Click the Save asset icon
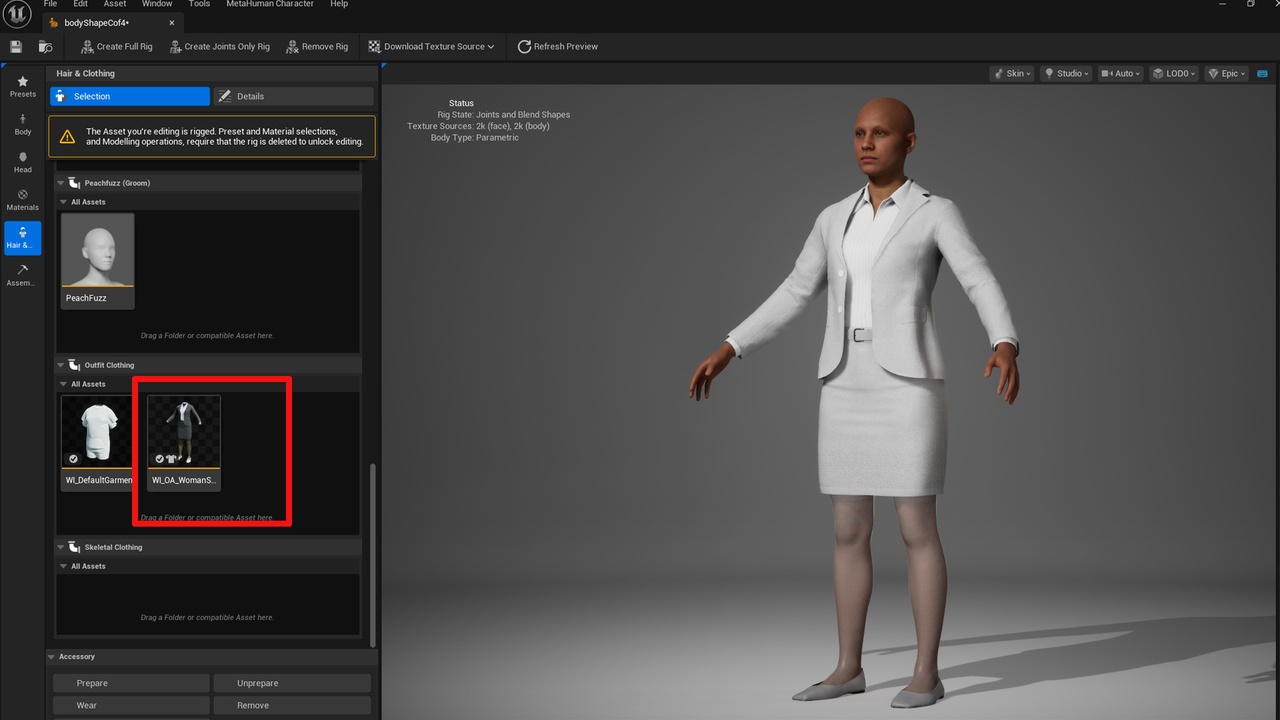The width and height of the screenshot is (1280, 720). (16, 46)
